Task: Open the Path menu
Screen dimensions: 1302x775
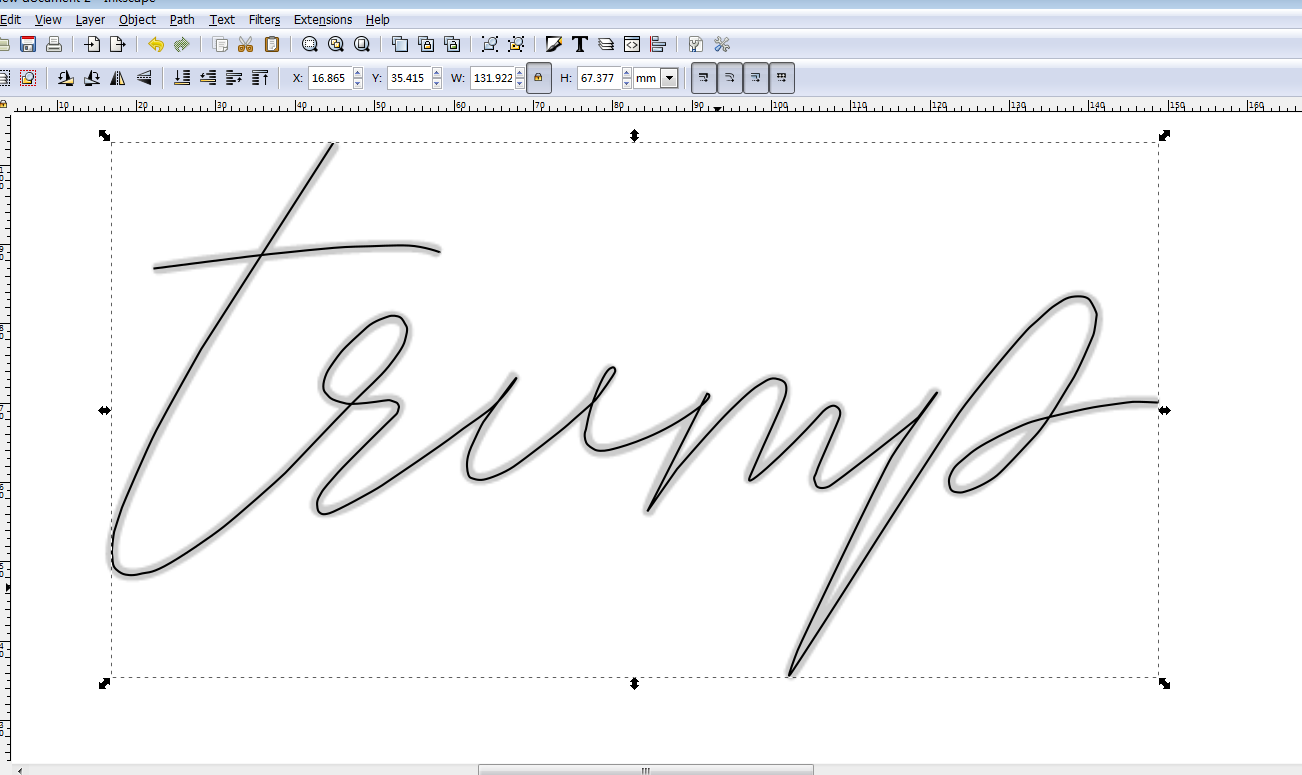Action: [x=182, y=19]
